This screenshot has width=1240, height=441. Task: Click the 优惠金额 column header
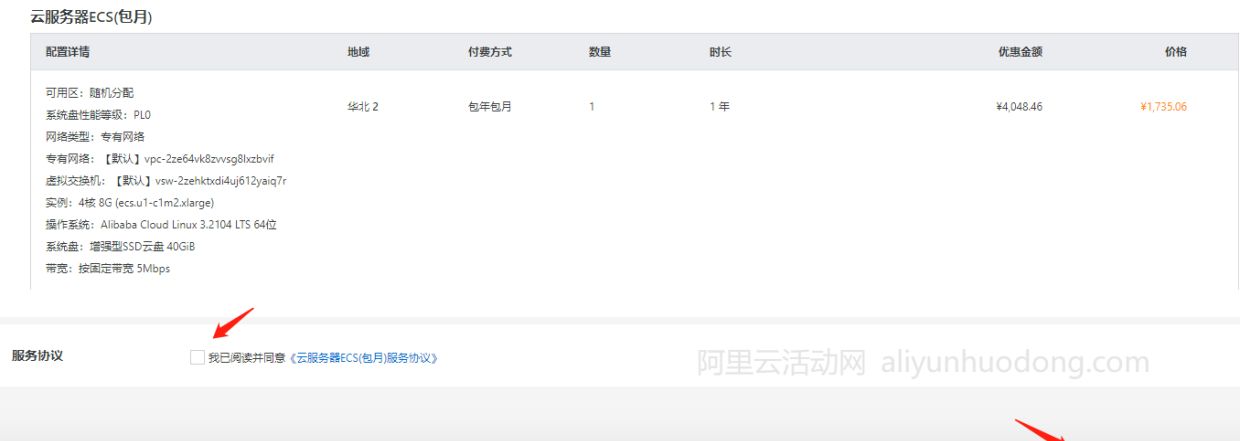(x=1020, y=52)
